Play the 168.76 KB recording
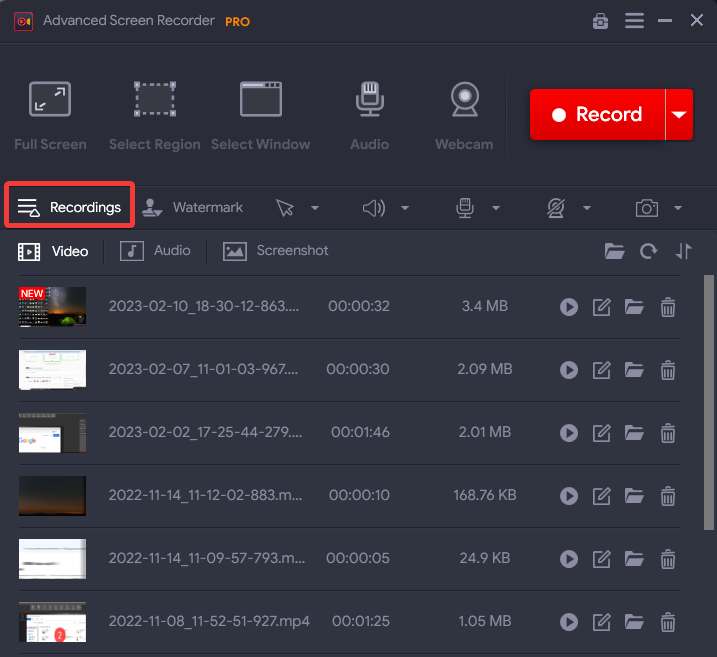The image size is (717, 657). pos(569,496)
